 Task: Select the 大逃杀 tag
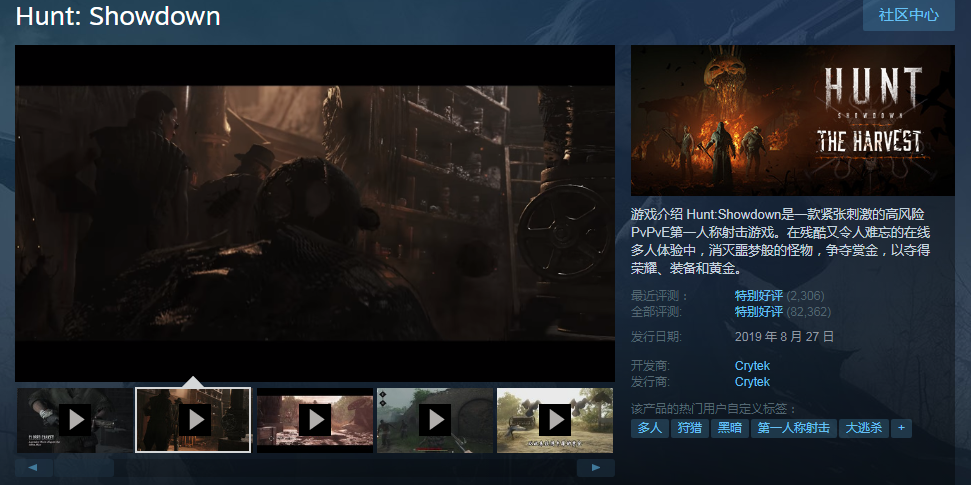[864, 428]
